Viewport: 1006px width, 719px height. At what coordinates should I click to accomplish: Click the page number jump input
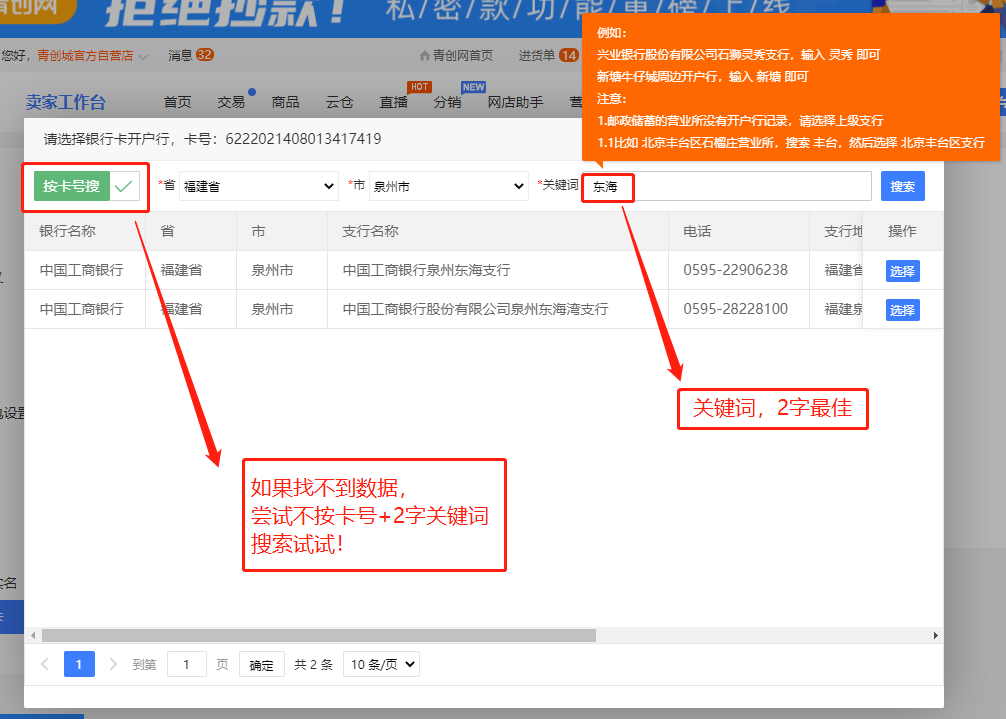point(186,664)
